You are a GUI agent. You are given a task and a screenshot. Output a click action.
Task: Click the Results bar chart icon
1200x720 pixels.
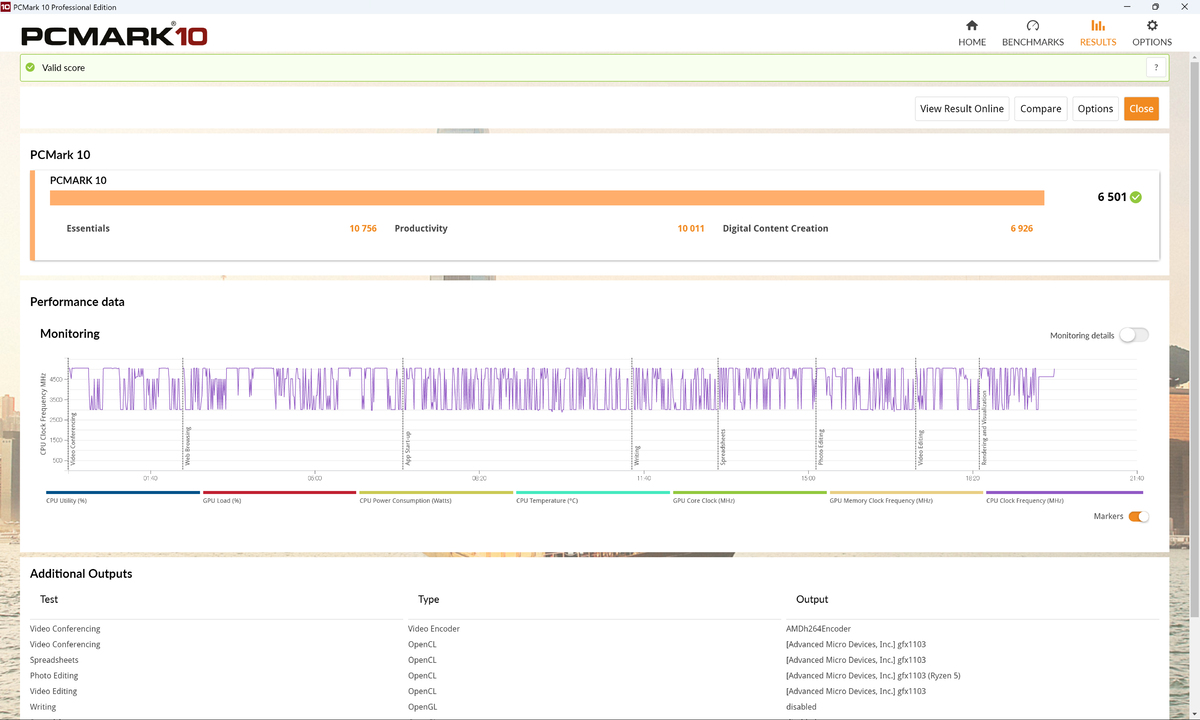point(1097,26)
